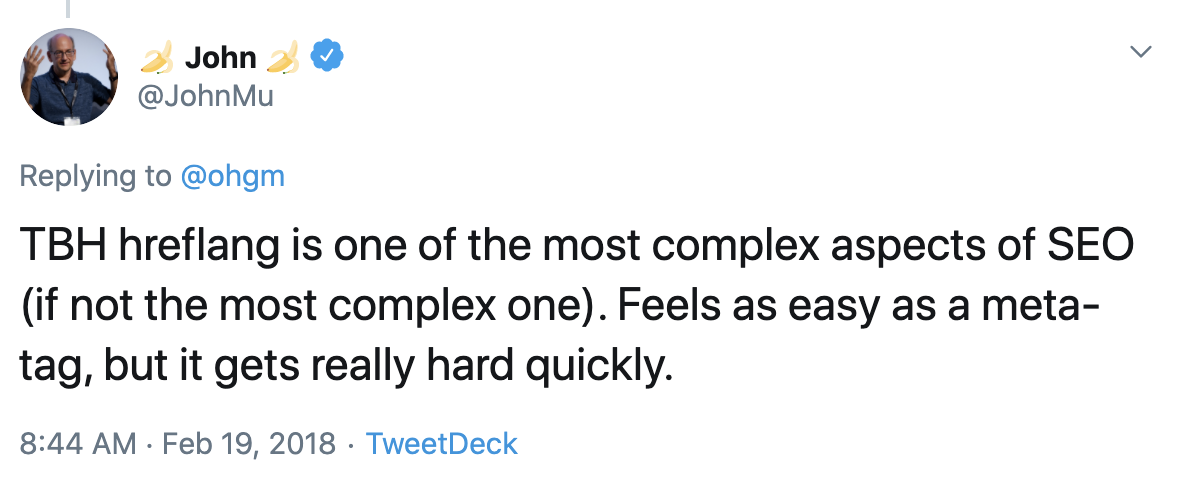Click the Feb 19, 2018 date
Image resolution: width=1178 pixels, height=482 pixels.
tap(248, 443)
